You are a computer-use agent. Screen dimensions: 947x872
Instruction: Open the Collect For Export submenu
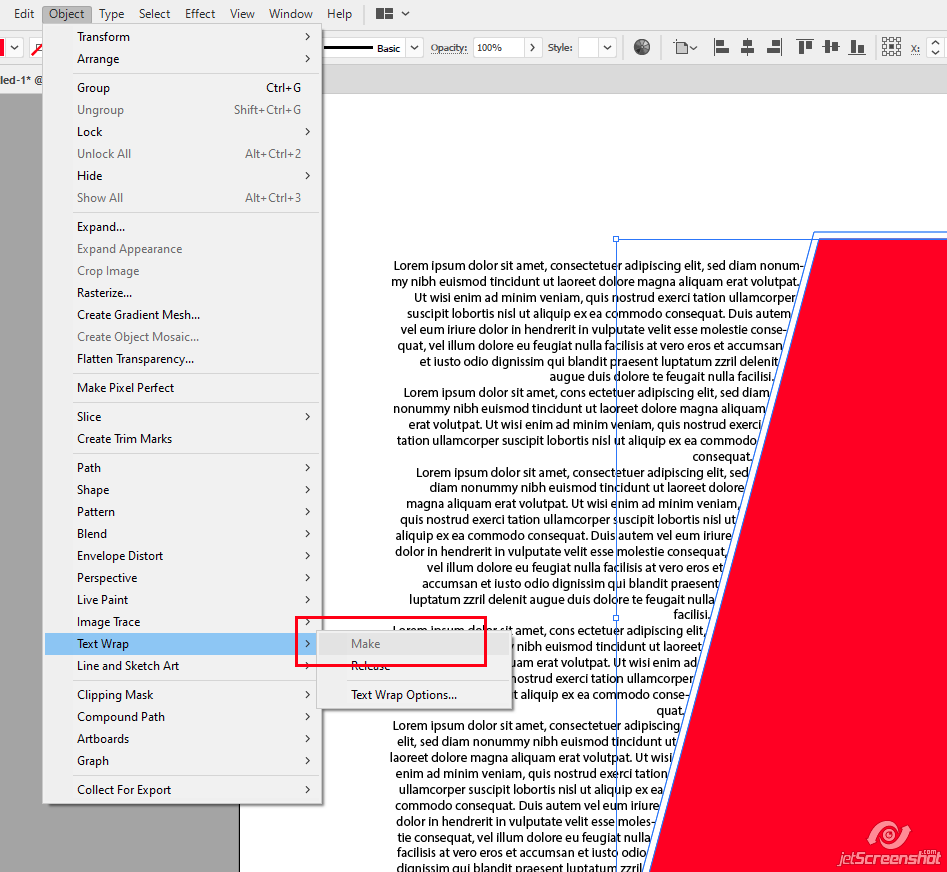pyautogui.click(x=182, y=790)
